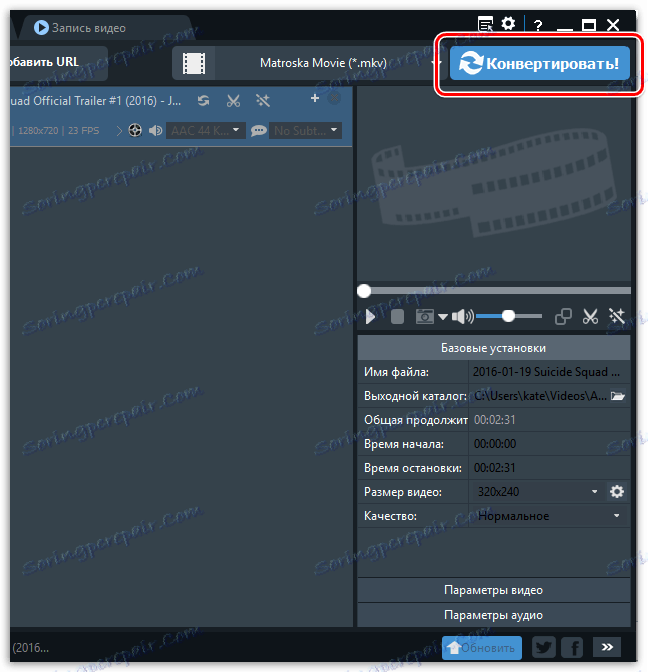
Task: Expand the Параметры аудио section
Action: click(x=494, y=615)
